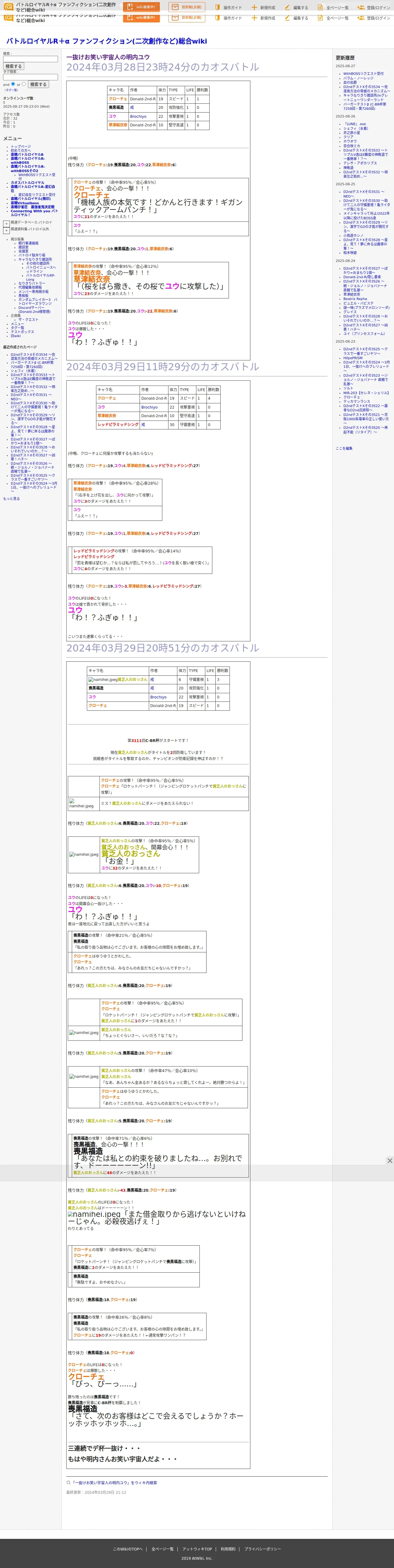Open the 2024年03月29日20時51分のカオスバトル heading
394x1568 pixels.
click(x=163, y=648)
